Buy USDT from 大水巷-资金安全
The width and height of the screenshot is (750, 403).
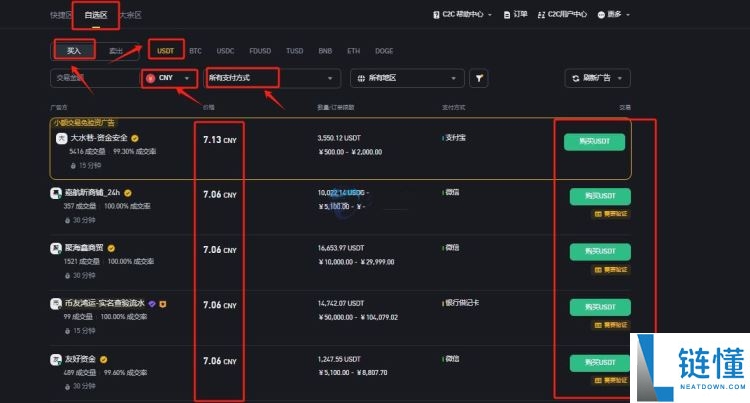(594, 142)
